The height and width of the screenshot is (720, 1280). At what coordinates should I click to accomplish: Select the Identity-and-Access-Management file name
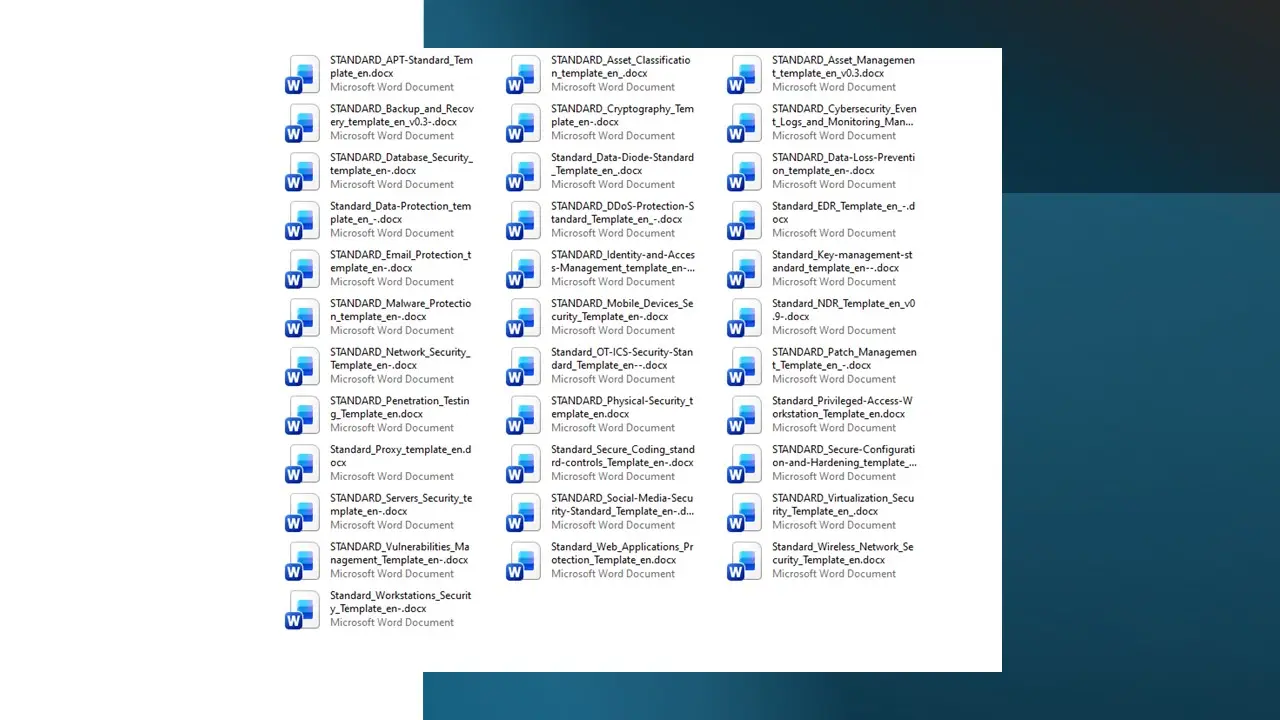point(622,261)
